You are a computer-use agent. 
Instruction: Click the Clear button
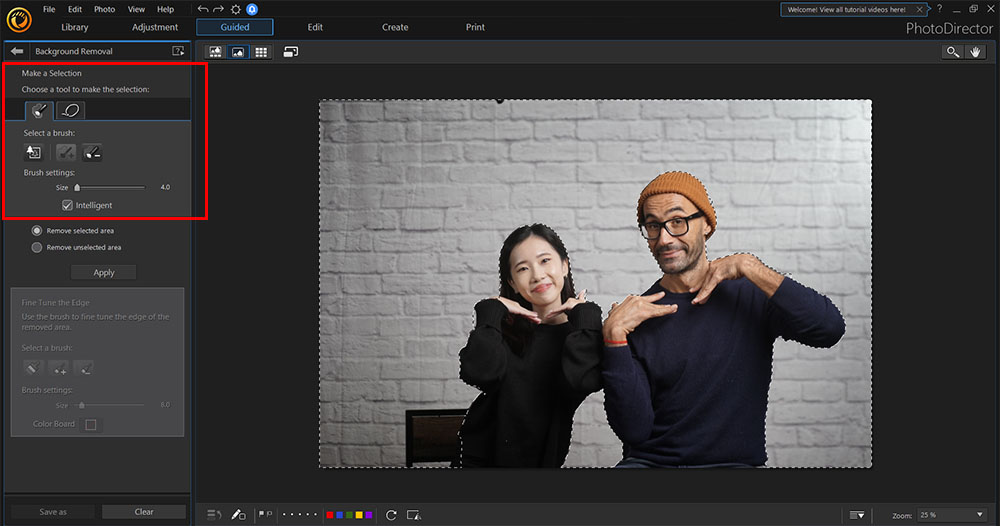(143, 511)
